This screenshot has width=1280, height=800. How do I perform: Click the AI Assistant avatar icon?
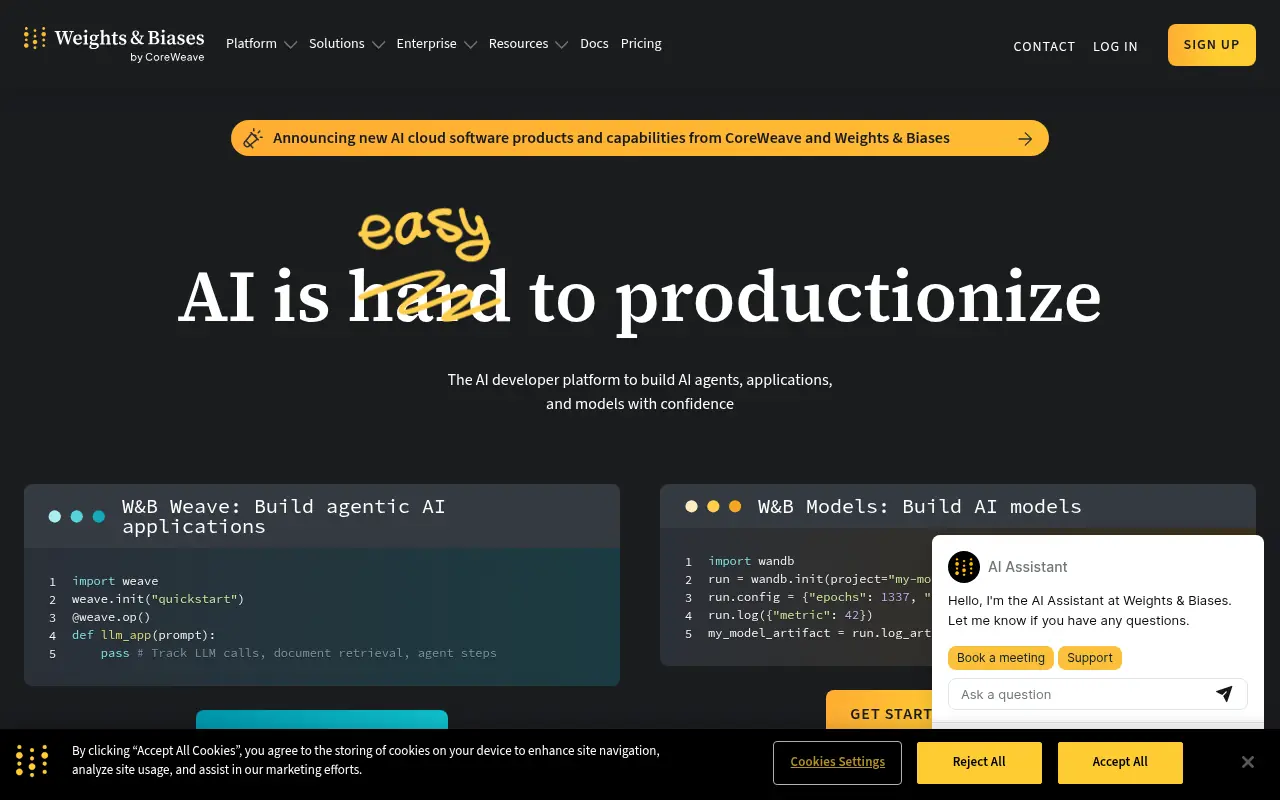(x=964, y=567)
